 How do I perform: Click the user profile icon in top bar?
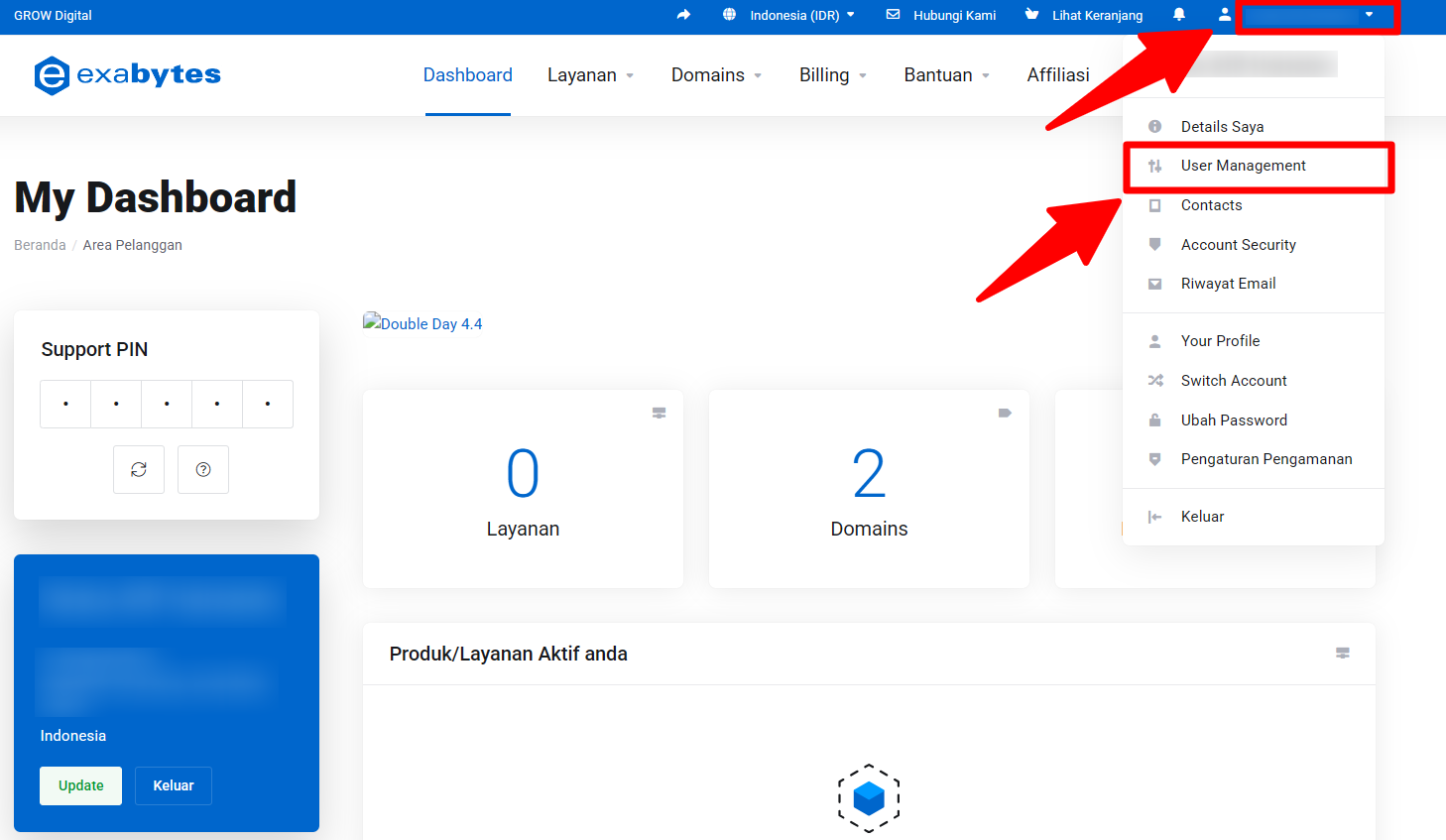(x=1225, y=15)
